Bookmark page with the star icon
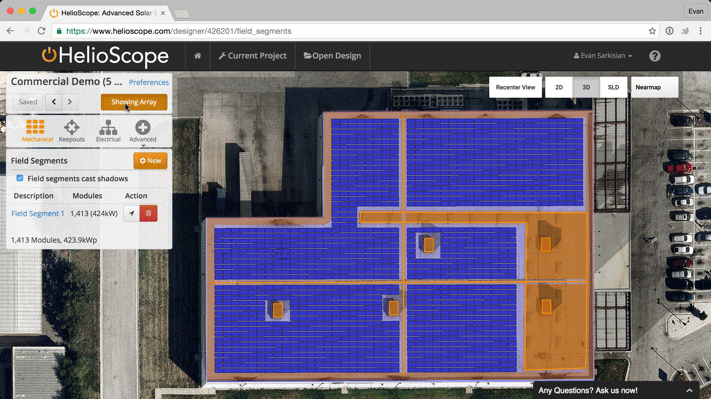711x399 pixels. coord(652,31)
